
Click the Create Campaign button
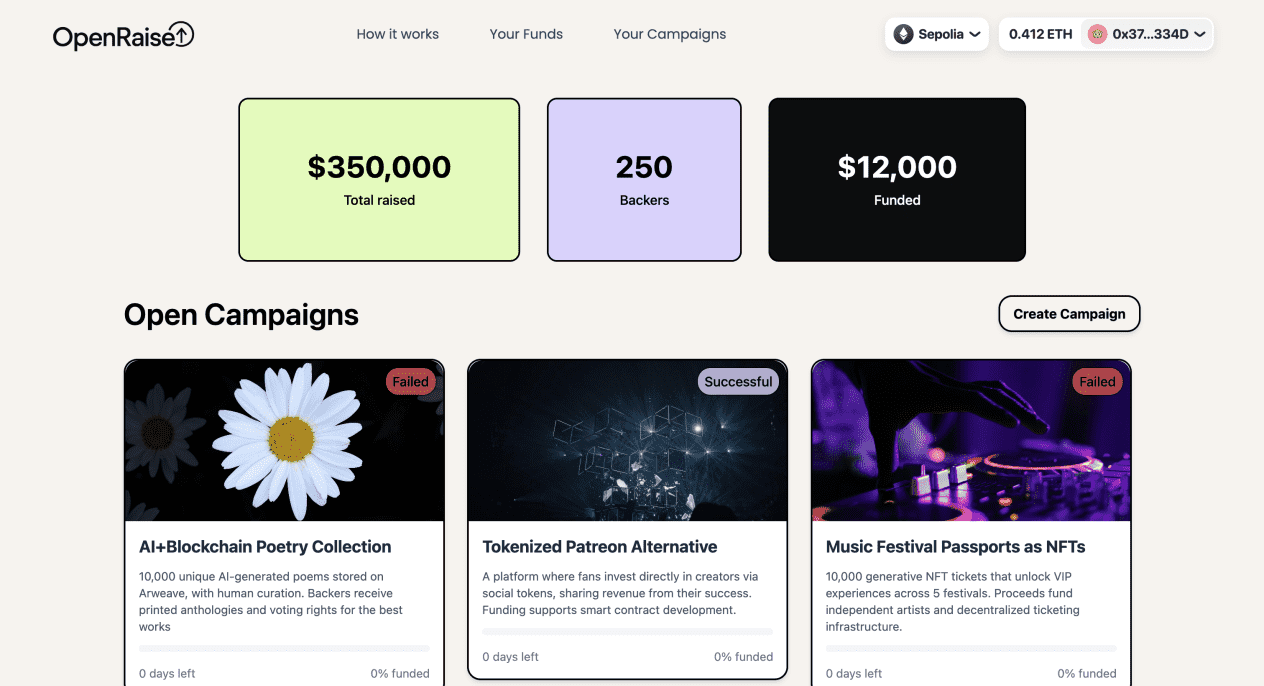[1069, 314]
